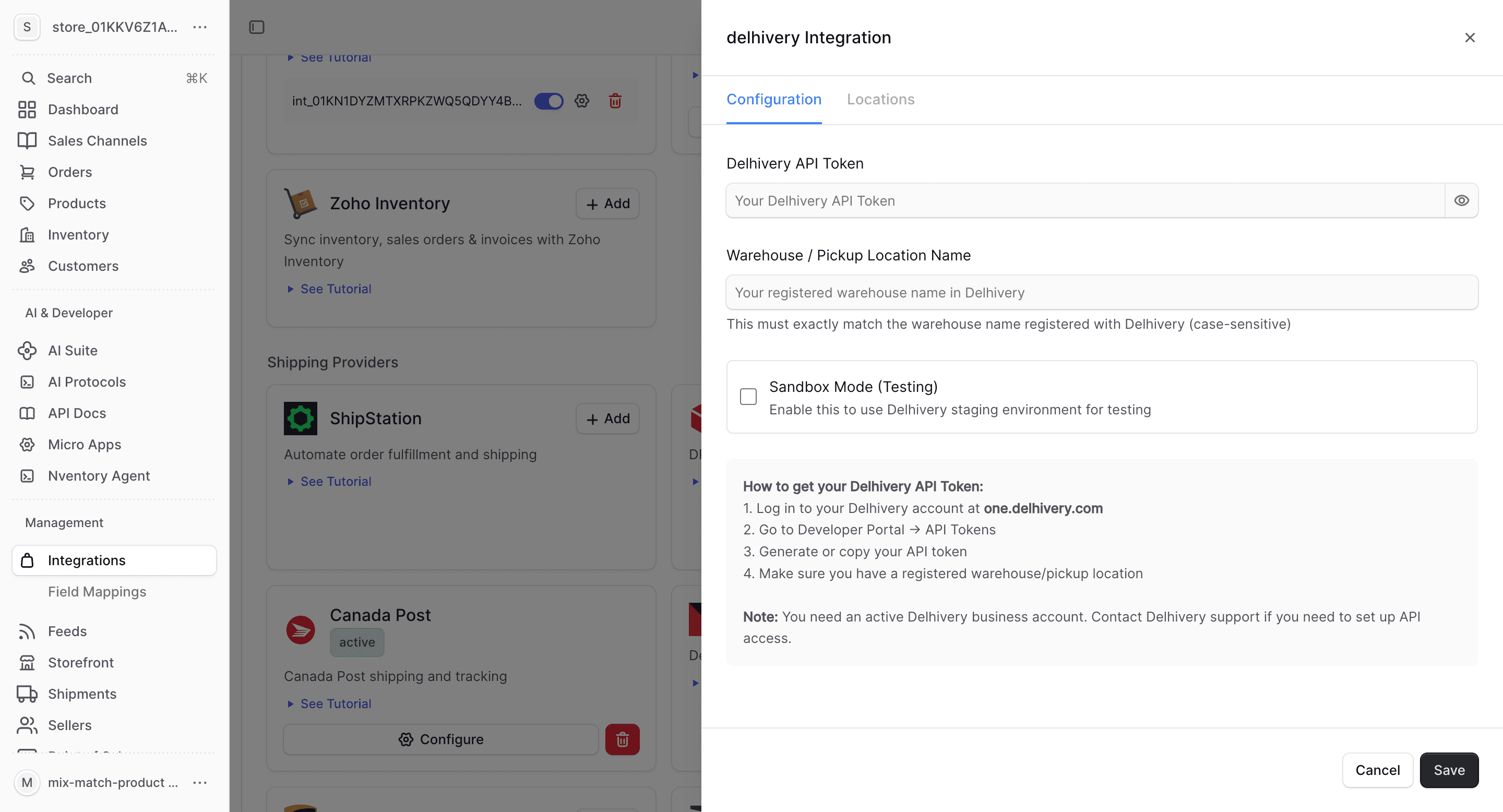The height and width of the screenshot is (812, 1503).
Task: Open user account ellipsis menu
Action: coord(200,783)
